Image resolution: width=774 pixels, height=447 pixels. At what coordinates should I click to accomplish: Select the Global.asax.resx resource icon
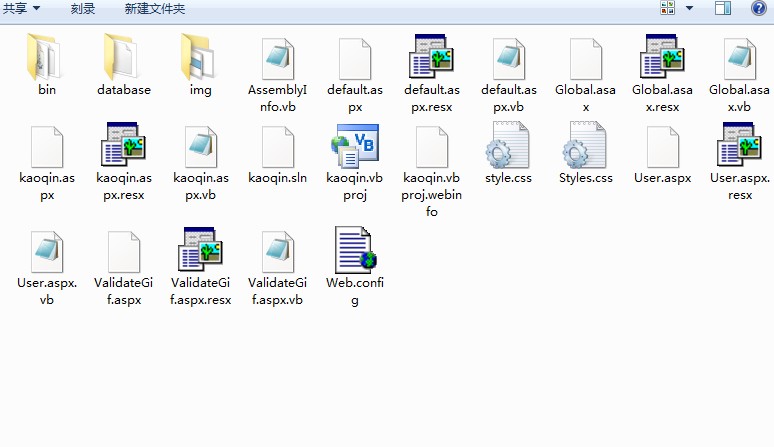tap(662, 56)
